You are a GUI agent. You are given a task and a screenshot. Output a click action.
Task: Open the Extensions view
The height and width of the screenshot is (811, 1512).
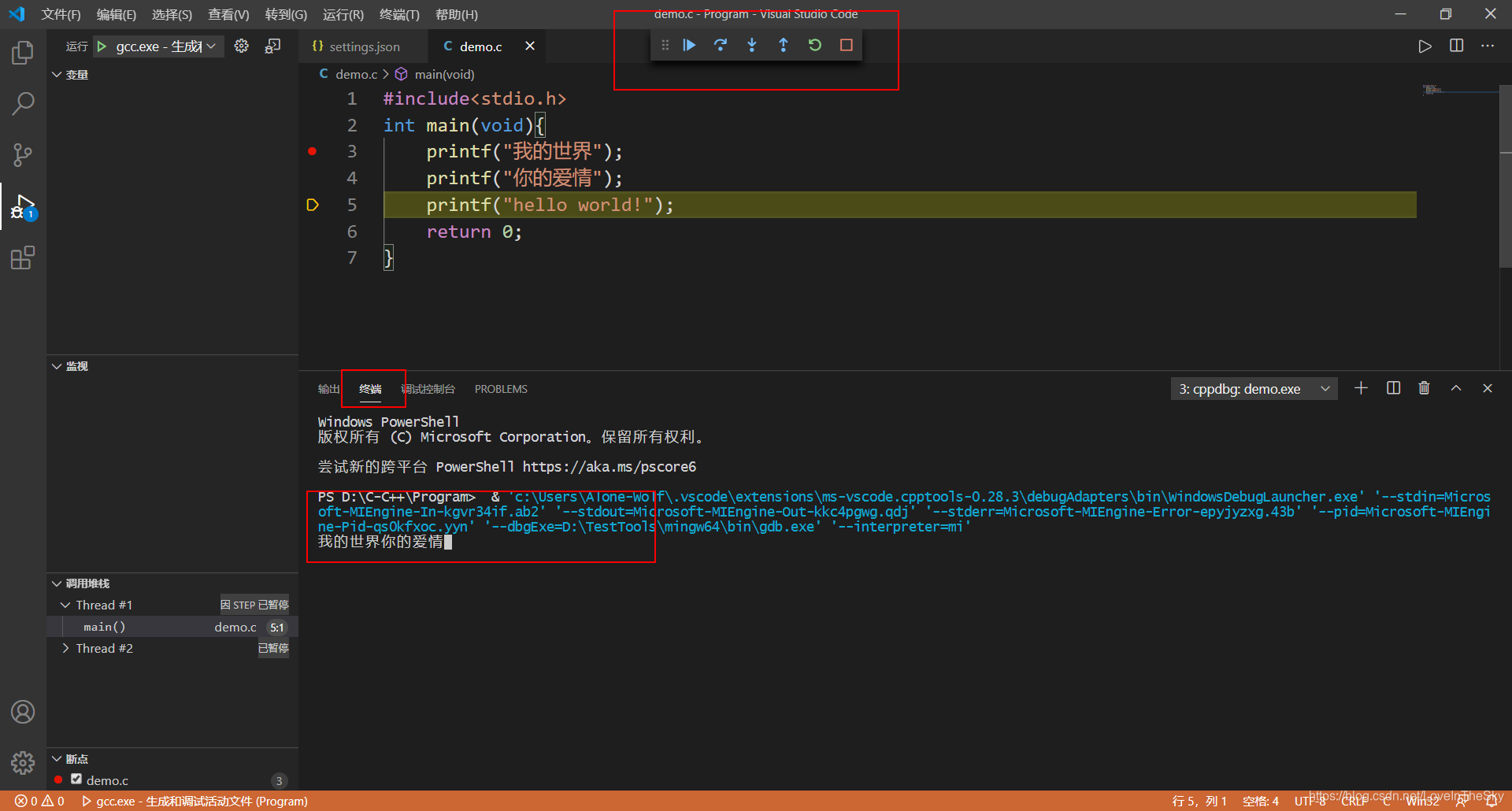(23, 257)
